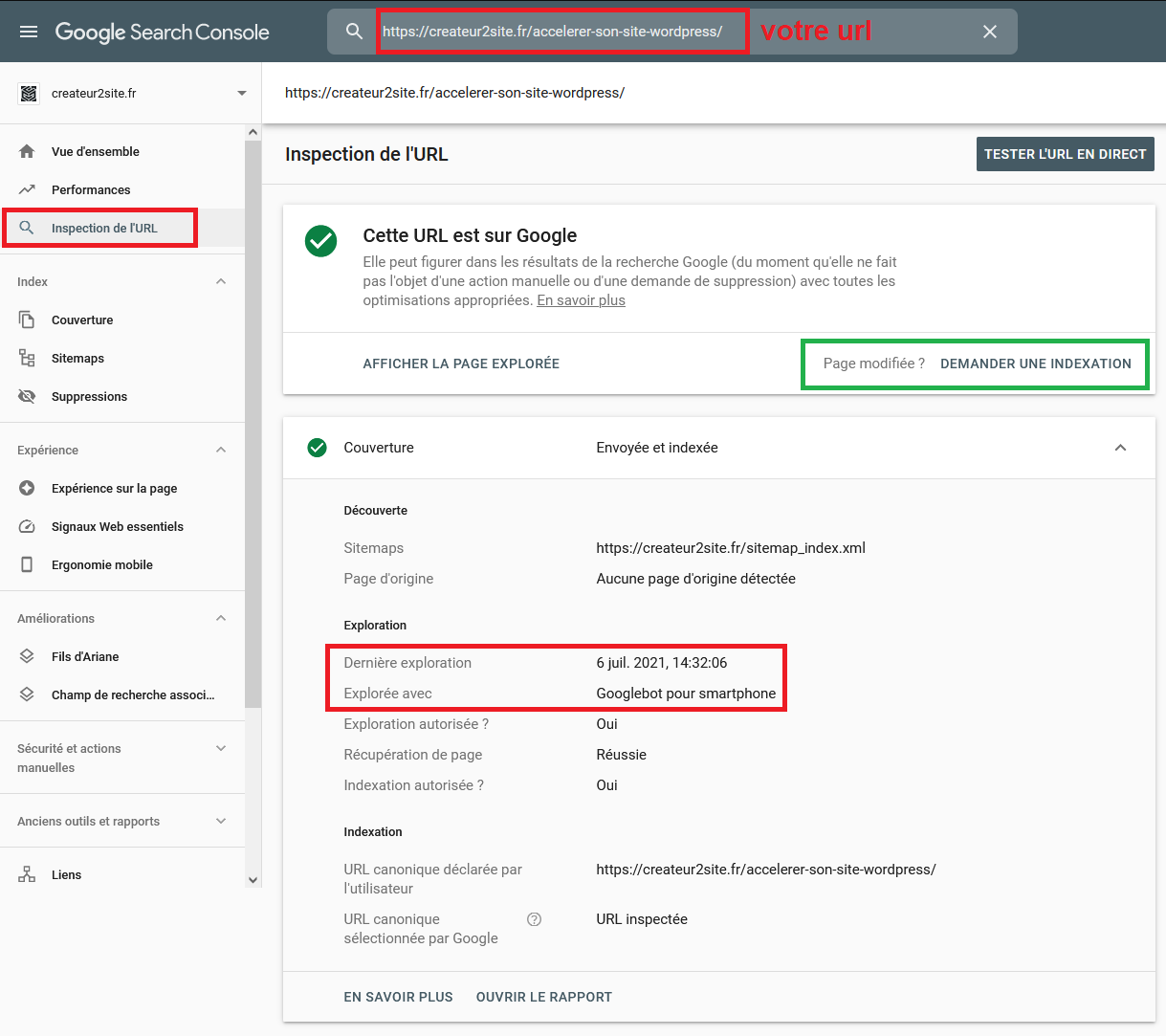Go to Performances report
The height and width of the screenshot is (1036, 1166).
coord(91,189)
